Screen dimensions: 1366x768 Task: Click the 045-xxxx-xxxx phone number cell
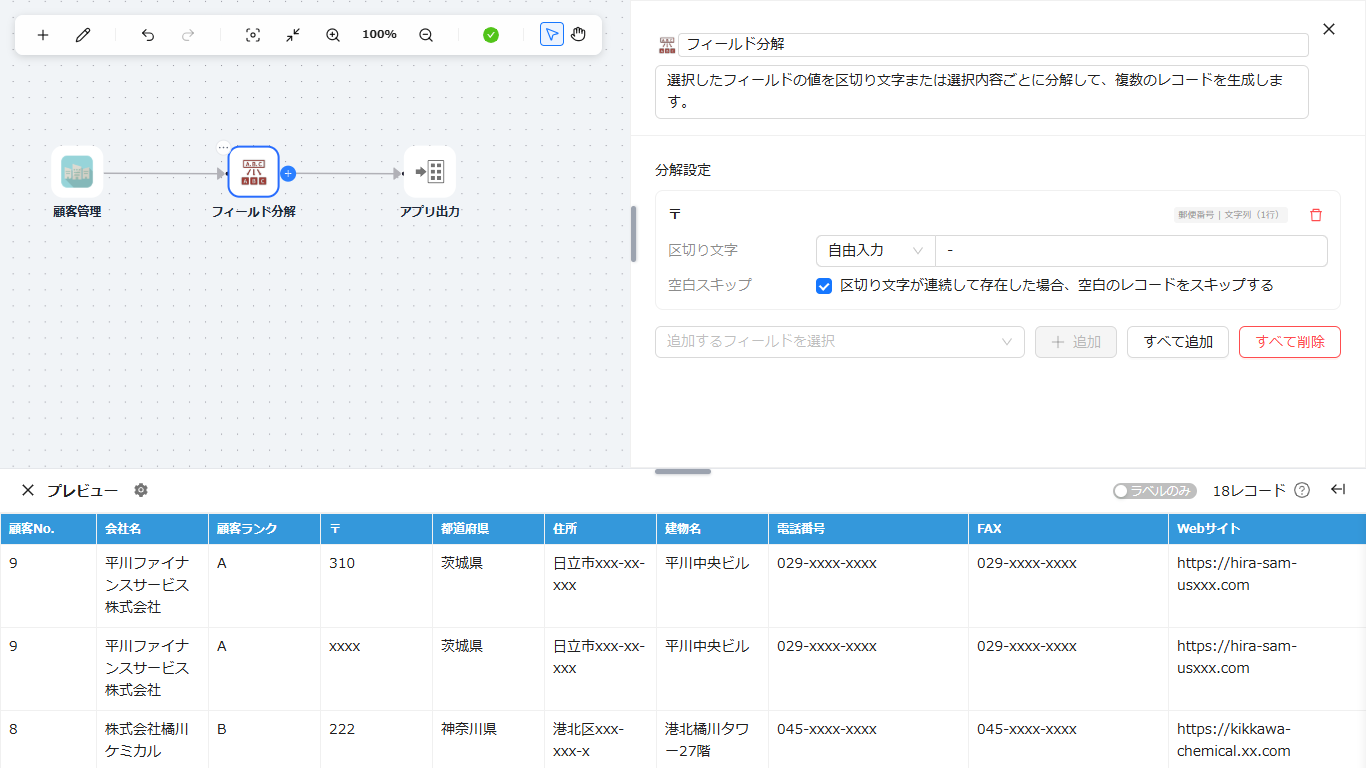[868, 739]
